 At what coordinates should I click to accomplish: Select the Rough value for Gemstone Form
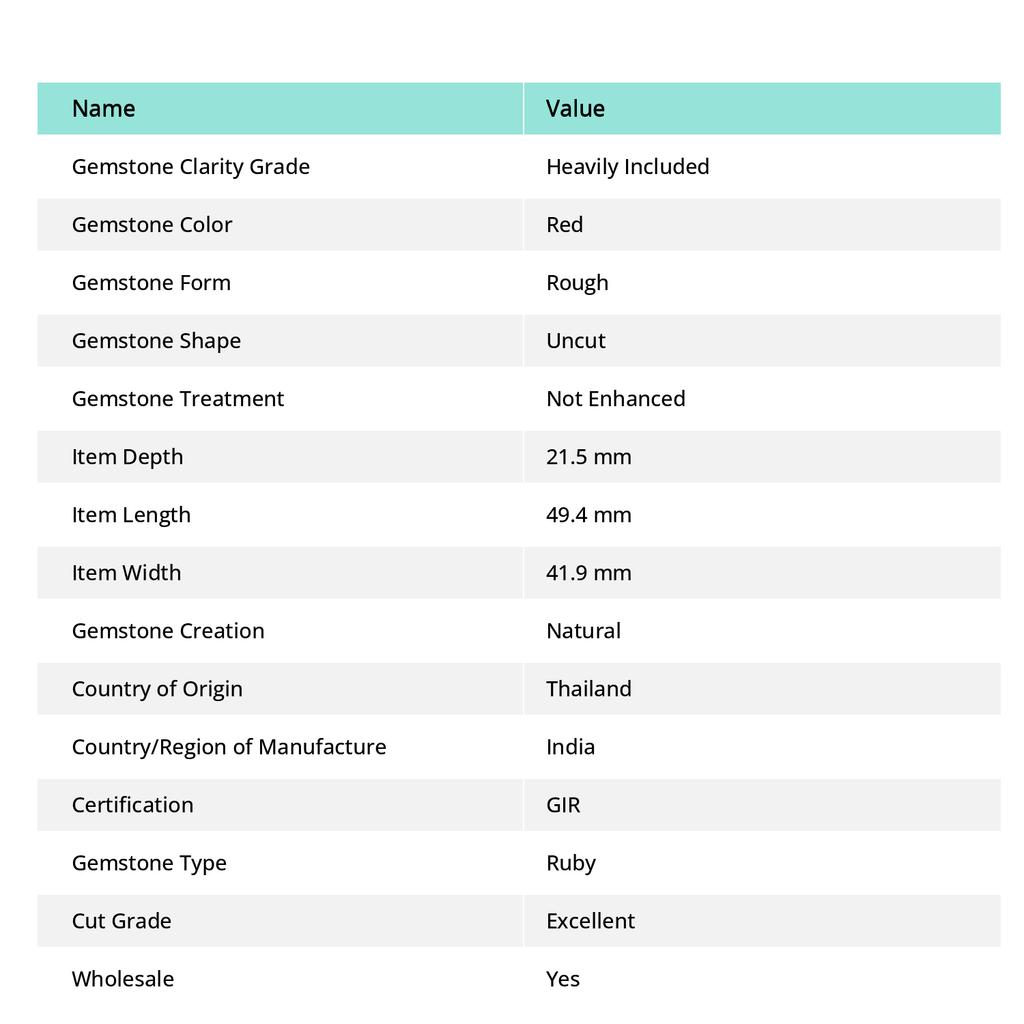point(577,282)
